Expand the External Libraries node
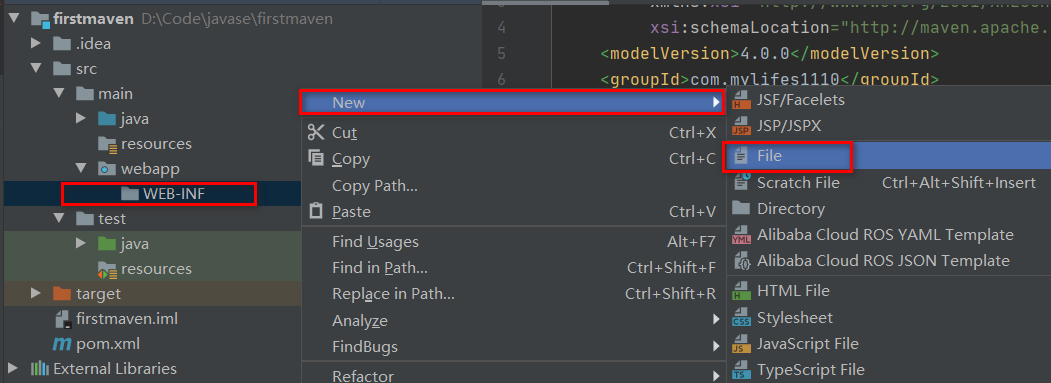 coord(13,368)
